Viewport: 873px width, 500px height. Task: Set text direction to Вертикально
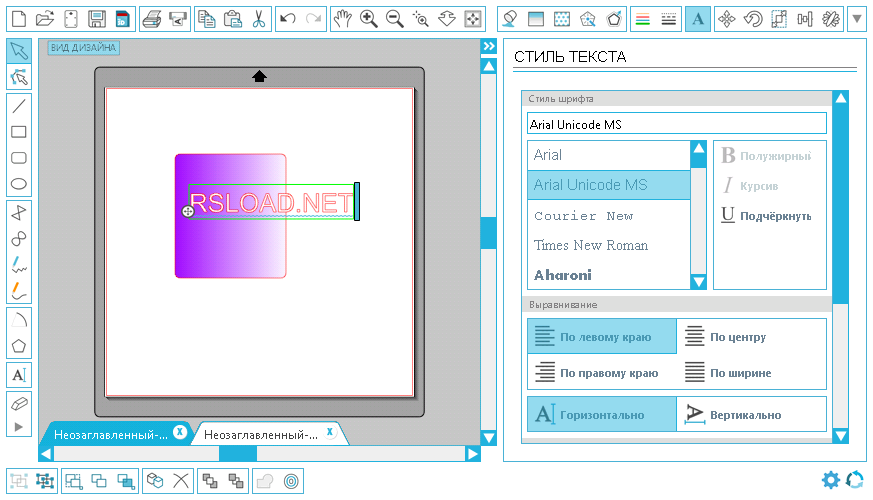(x=751, y=414)
